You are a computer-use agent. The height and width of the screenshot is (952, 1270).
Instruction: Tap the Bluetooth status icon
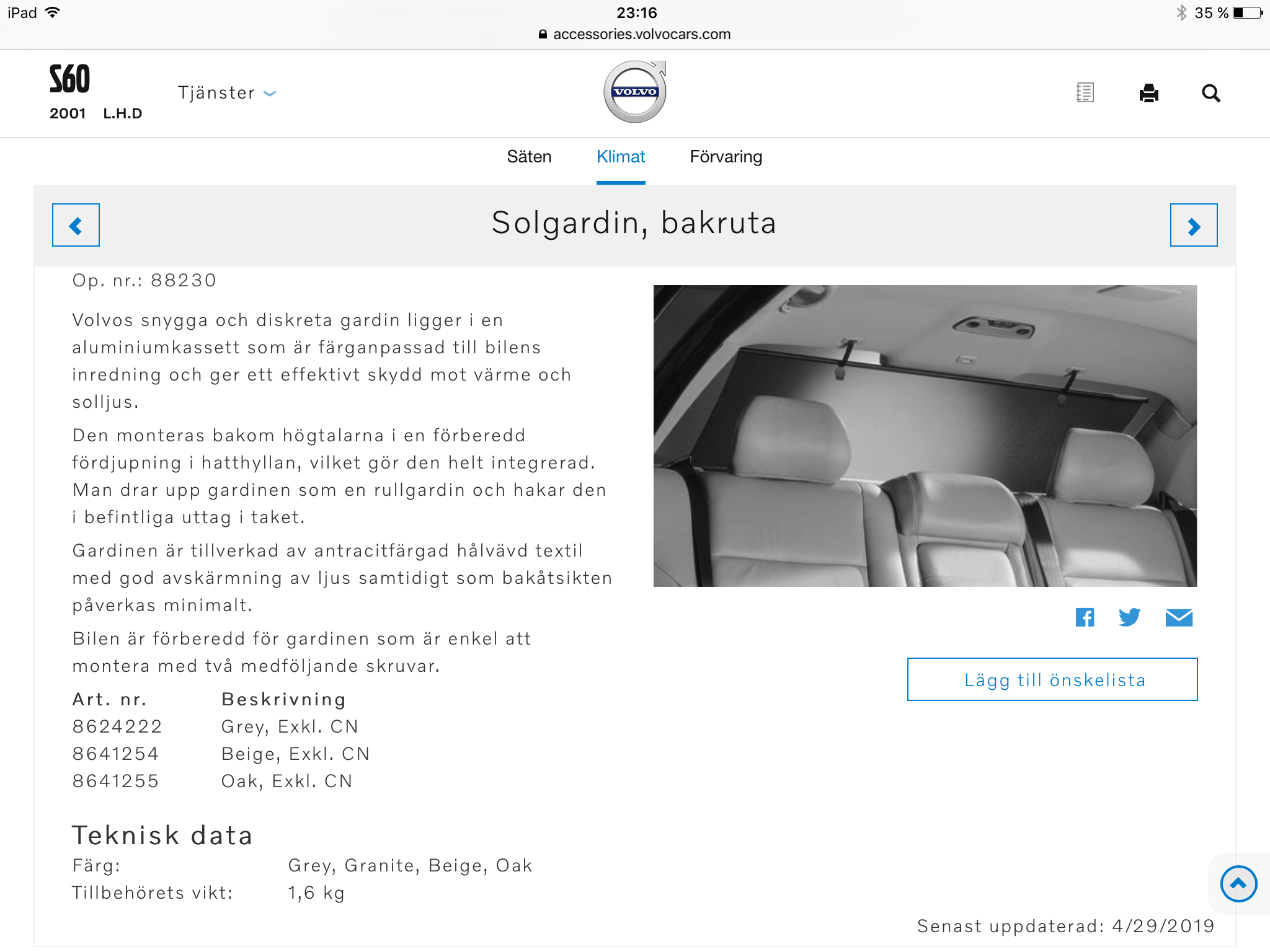click(1181, 12)
